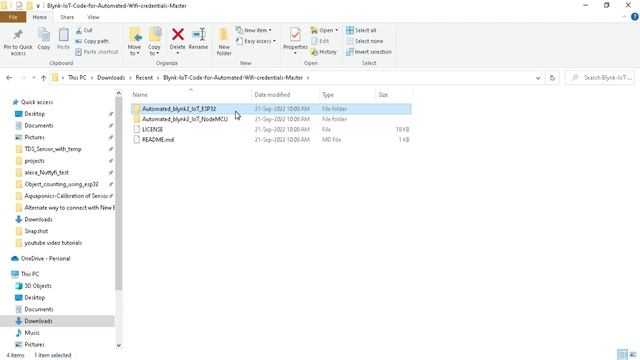Click Select all
The width and height of the screenshot is (640, 360).
point(361,30)
